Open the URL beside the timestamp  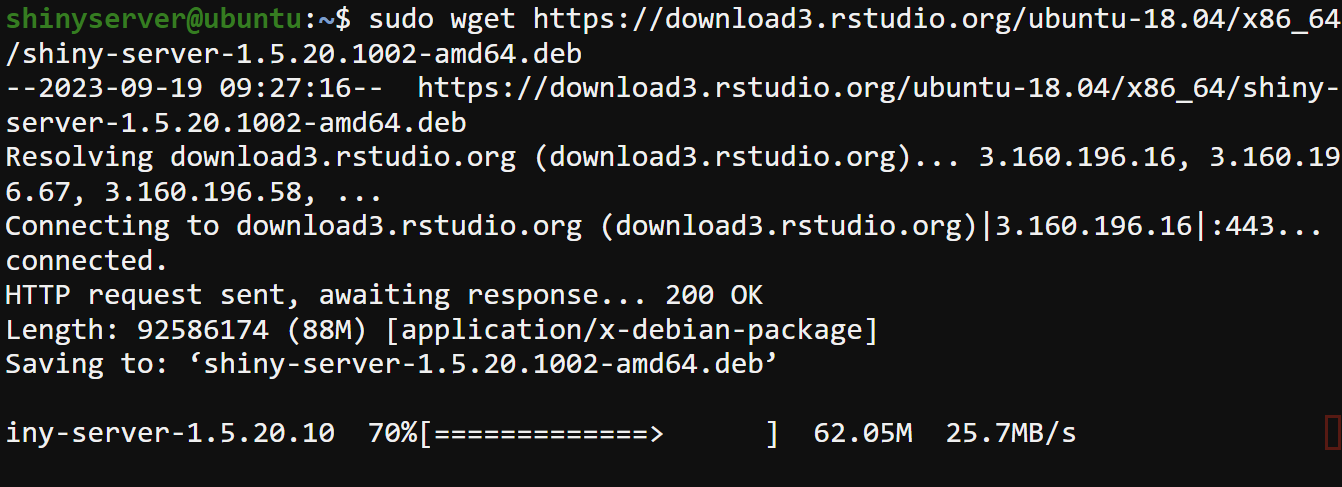coord(870,88)
